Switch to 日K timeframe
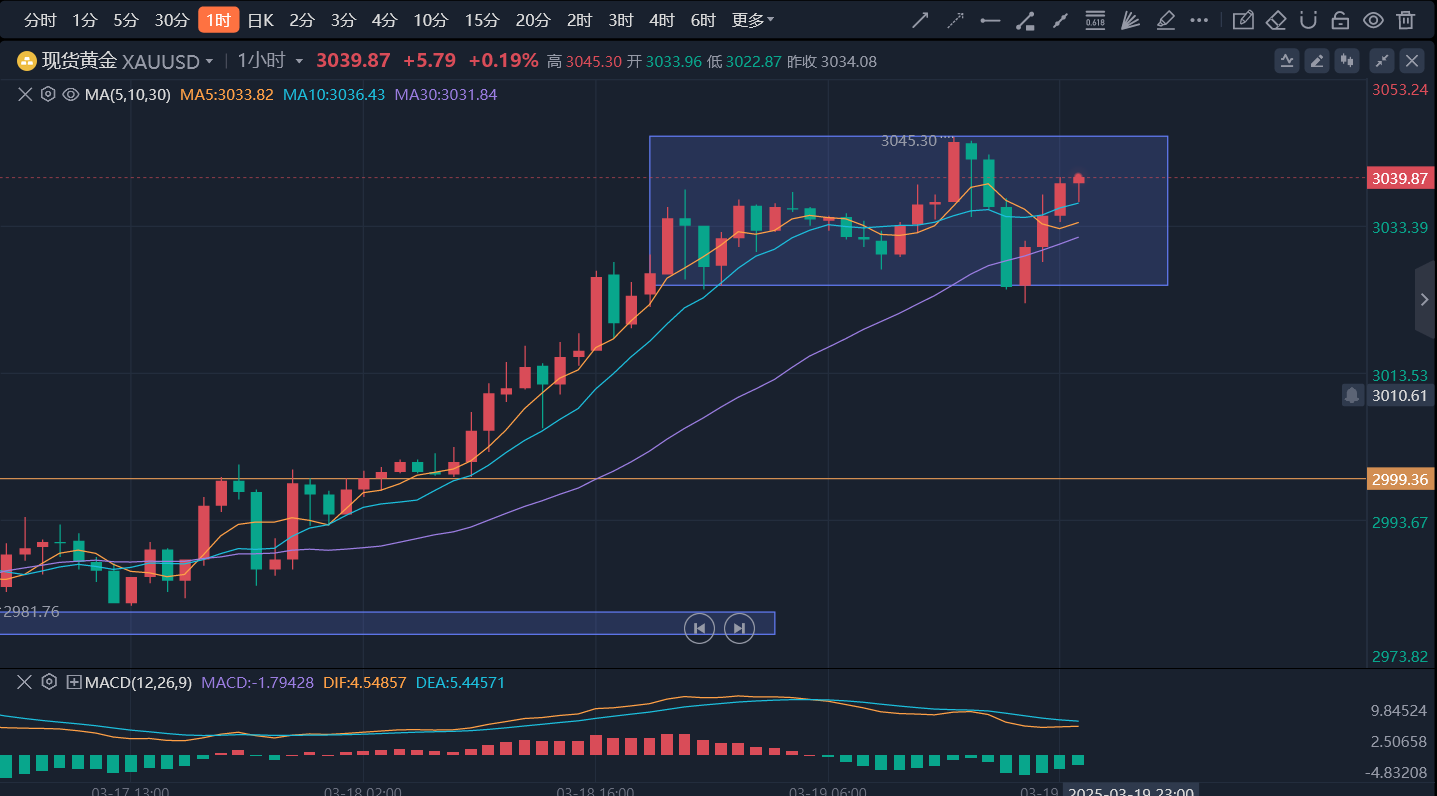Image resolution: width=1437 pixels, height=796 pixels. [x=260, y=20]
